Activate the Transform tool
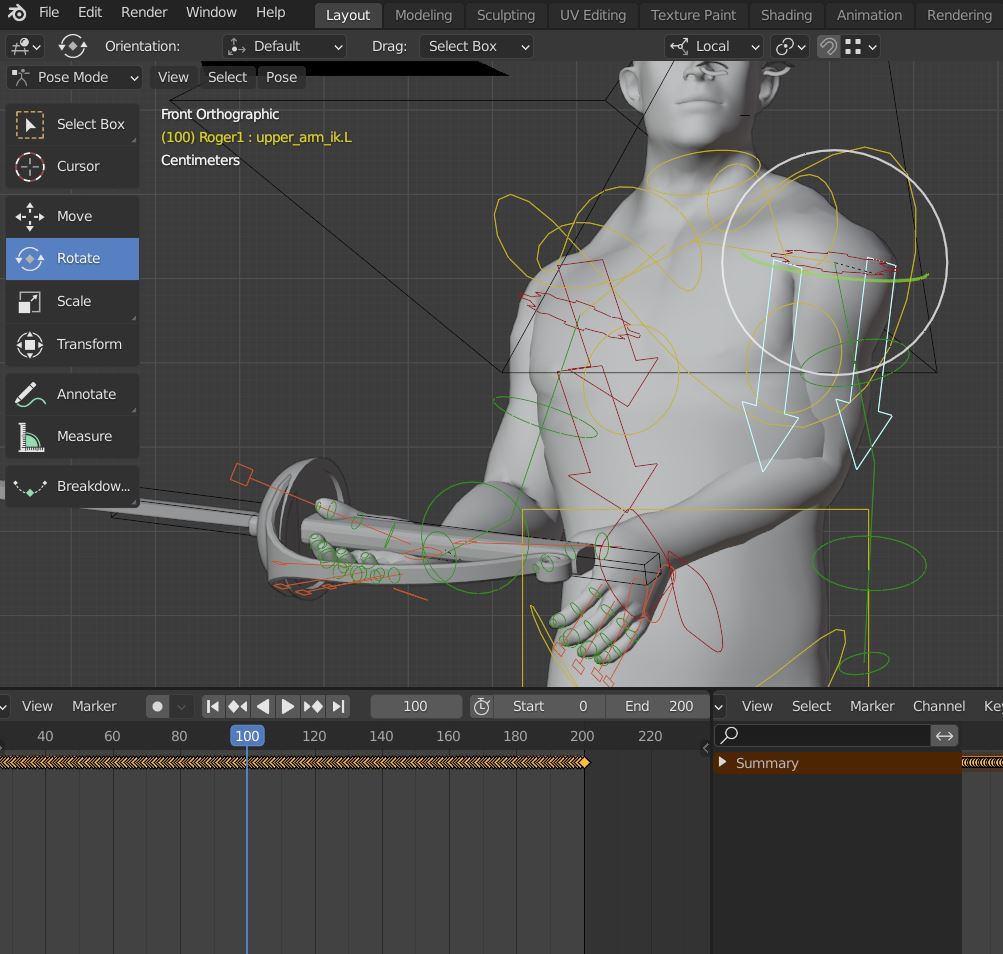This screenshot has width=1003, height=954. click(72, 344)
